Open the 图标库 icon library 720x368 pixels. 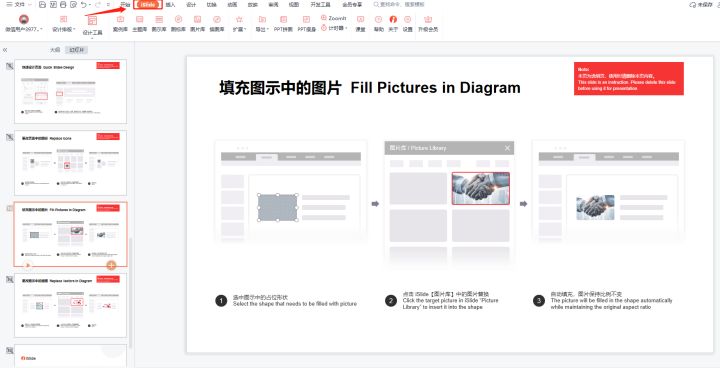tap(178, 23)
